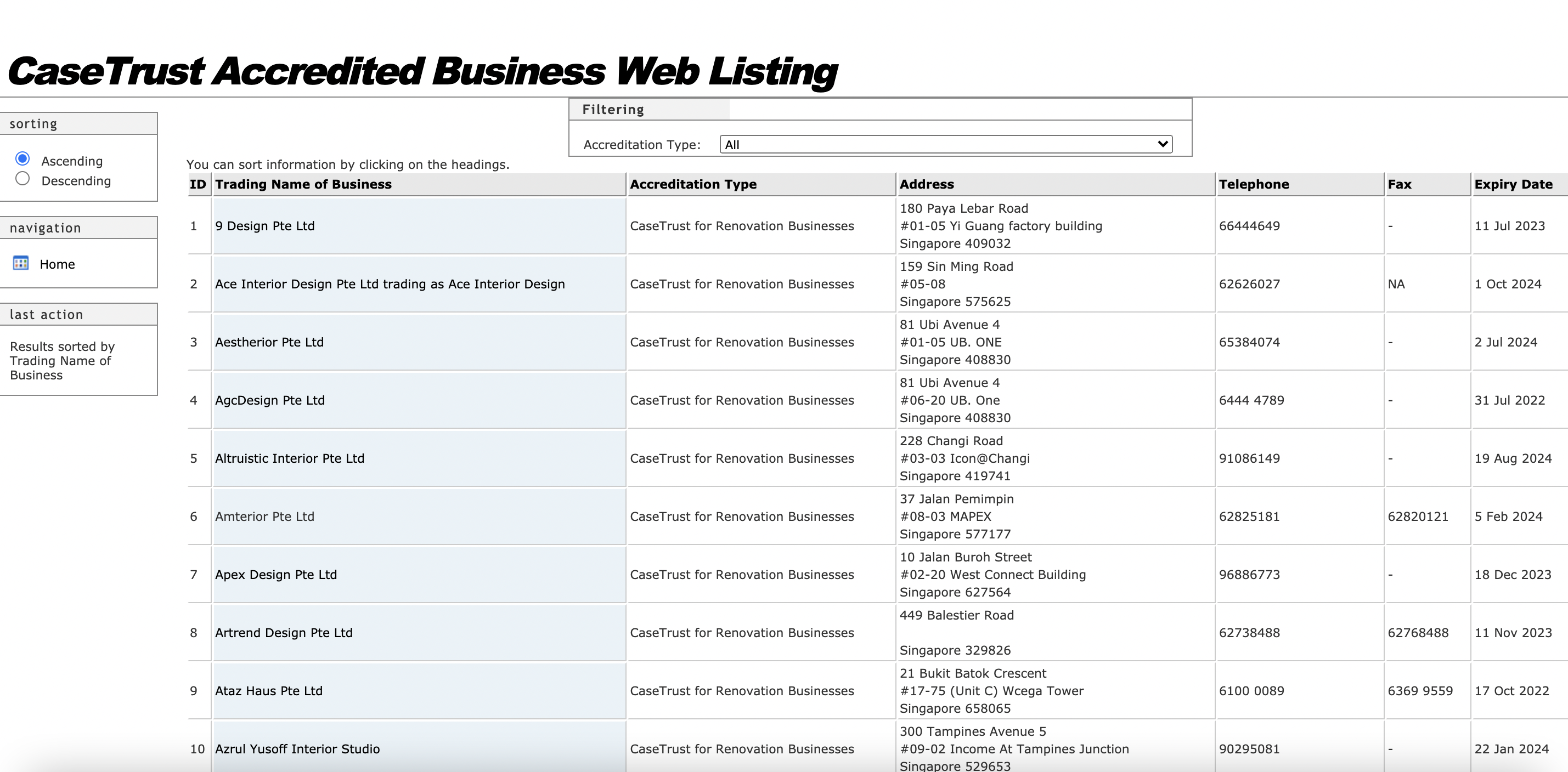Sort by the Address column heading

click(x=927, y=184)
